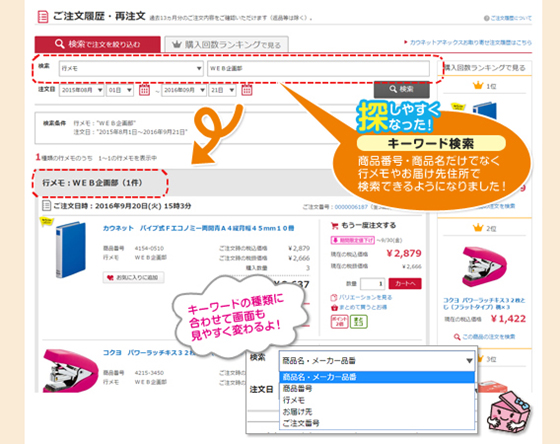Click お気に入りに追加 favorite button
The height and width of the screenshot is (444, 560).
coord(133,278)
